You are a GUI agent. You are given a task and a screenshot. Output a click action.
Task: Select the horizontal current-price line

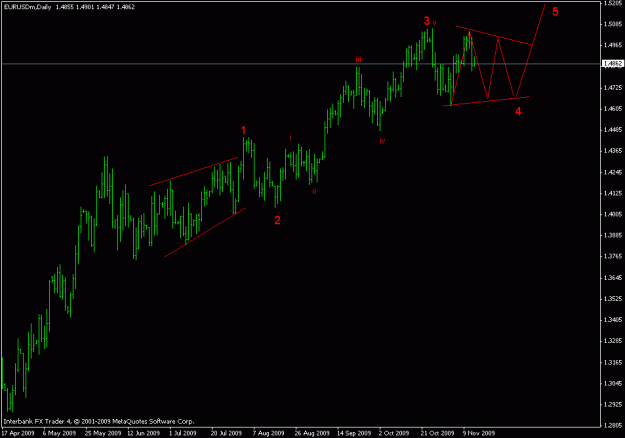pyautogui.click(x=300, y=64)
